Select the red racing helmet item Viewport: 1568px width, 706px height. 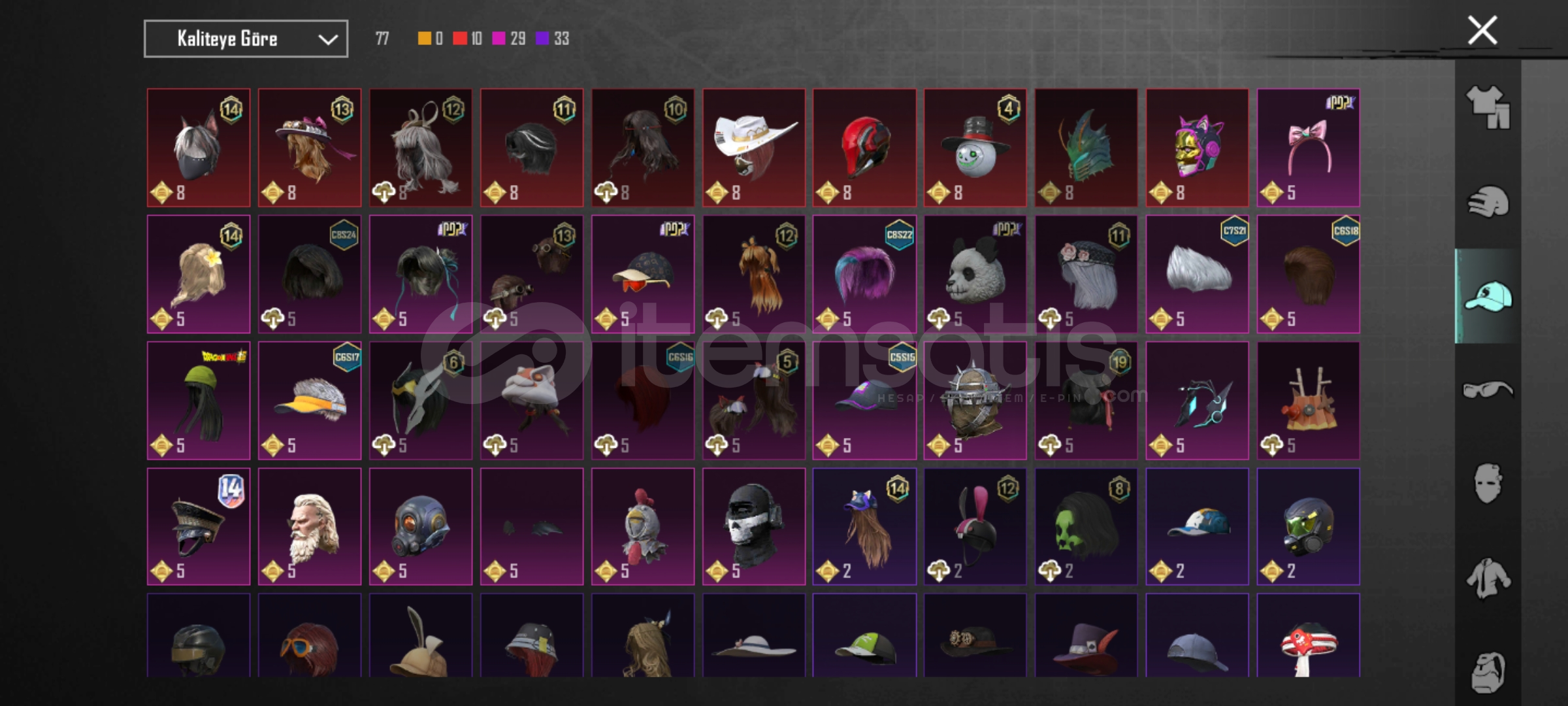tap(864, 148)
